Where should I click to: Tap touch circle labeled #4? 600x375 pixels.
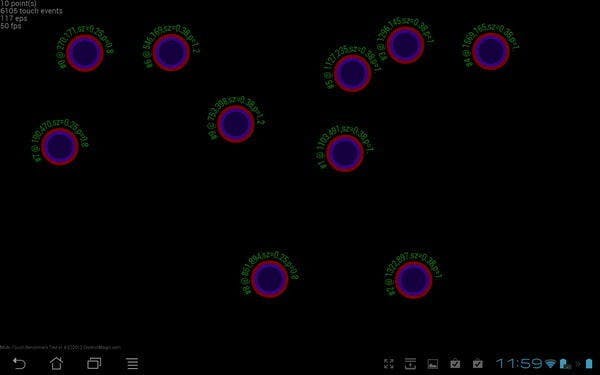[491, 51]
